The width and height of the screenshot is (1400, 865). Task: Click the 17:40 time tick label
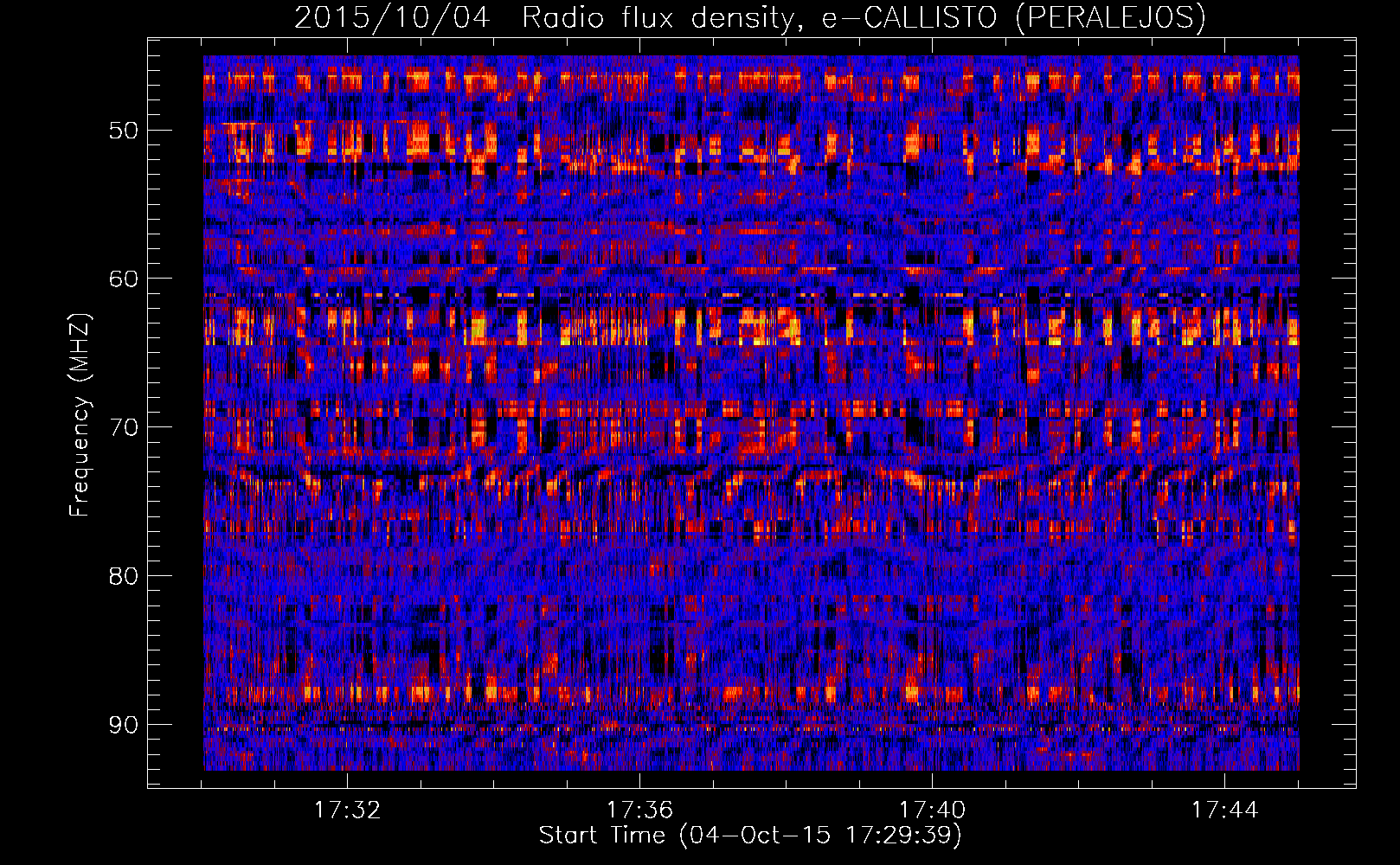pos(932,811)
